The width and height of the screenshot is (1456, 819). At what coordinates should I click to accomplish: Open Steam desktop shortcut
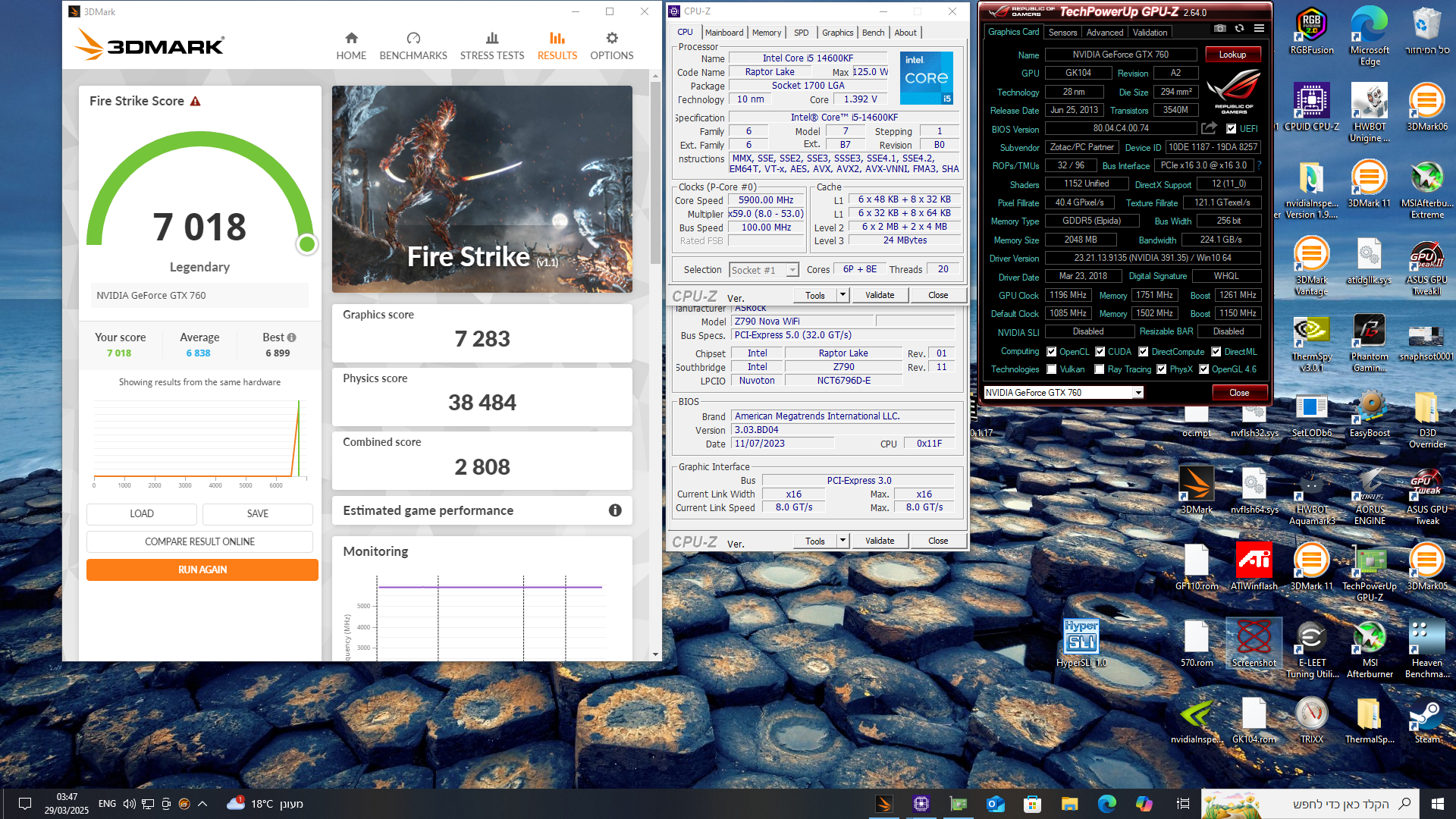pyautogui.click(x=1427, y=720)
